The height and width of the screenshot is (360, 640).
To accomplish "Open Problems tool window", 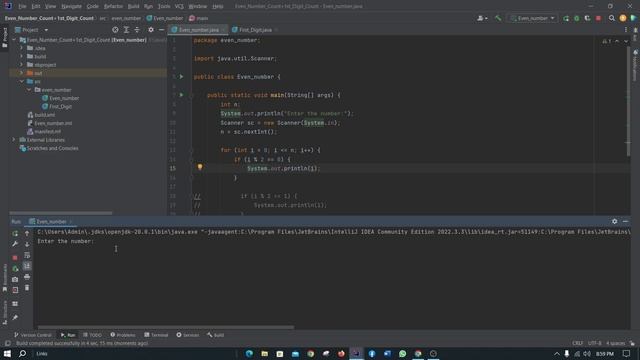I will click(122, 335).
